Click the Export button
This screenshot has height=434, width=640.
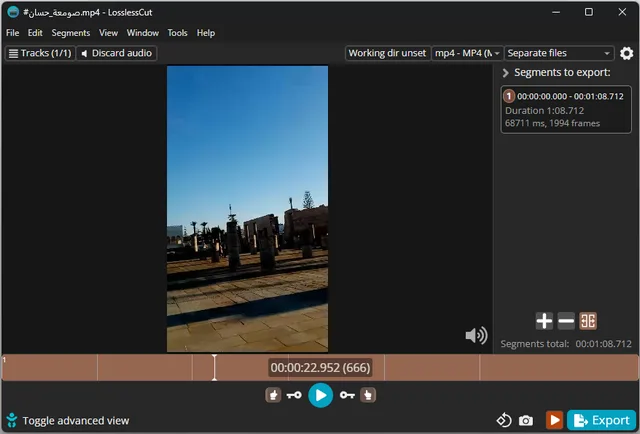[602, 421]
